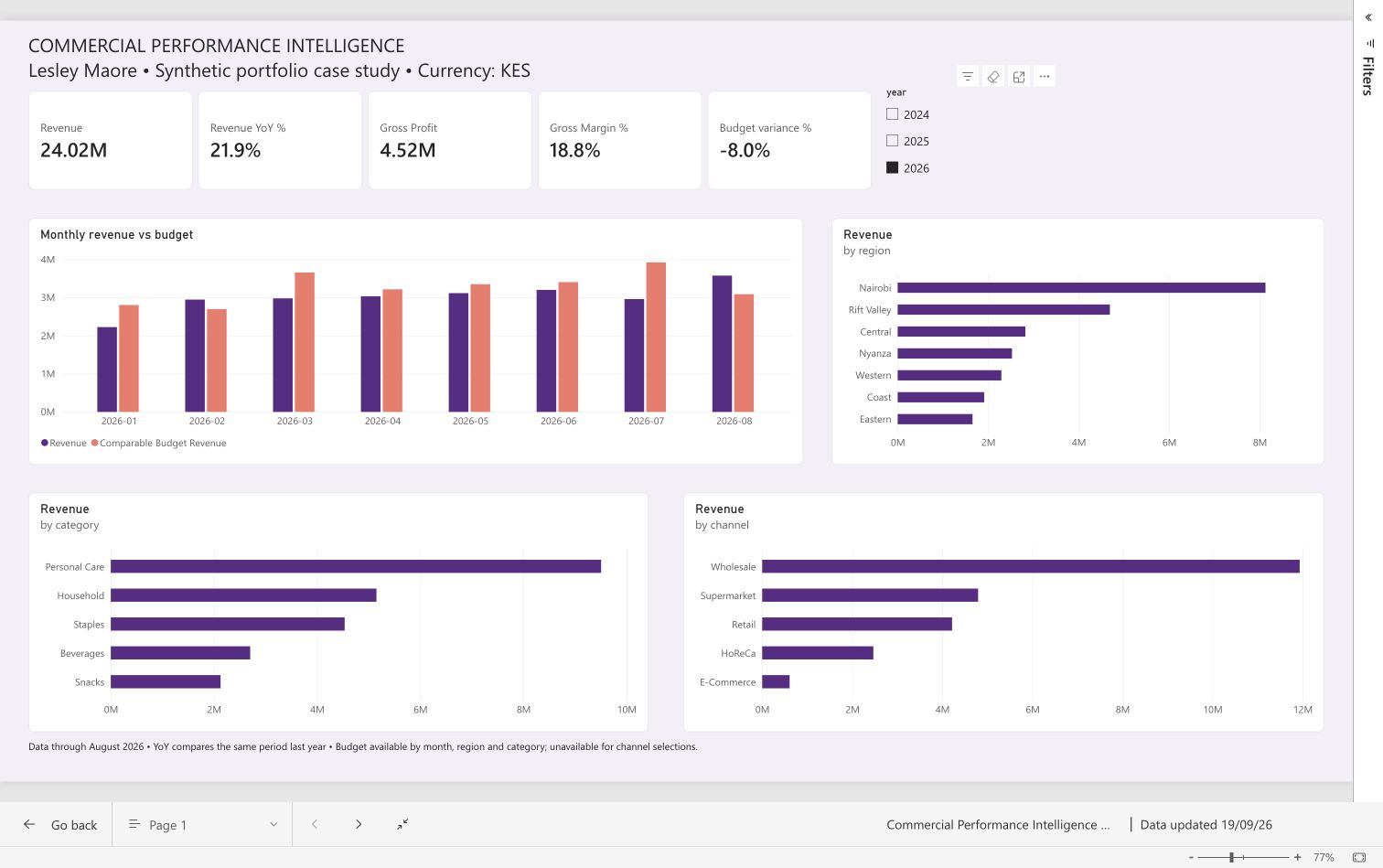Zoom in with the plus icon
Image resolution: width=1383 pixels, height=868 pixels.
pos(1297,857)
